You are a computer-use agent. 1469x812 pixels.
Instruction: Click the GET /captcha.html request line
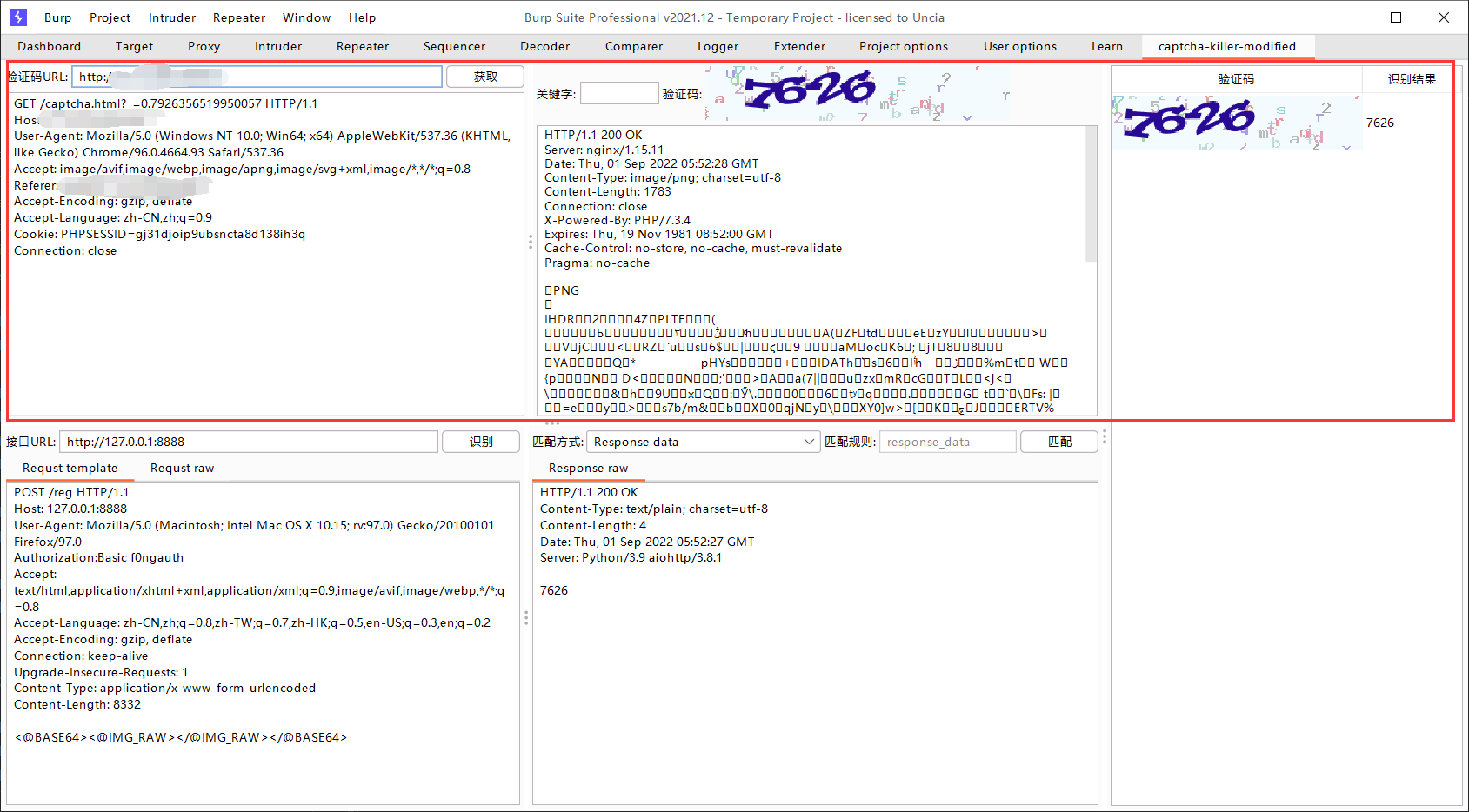(165, 103)
